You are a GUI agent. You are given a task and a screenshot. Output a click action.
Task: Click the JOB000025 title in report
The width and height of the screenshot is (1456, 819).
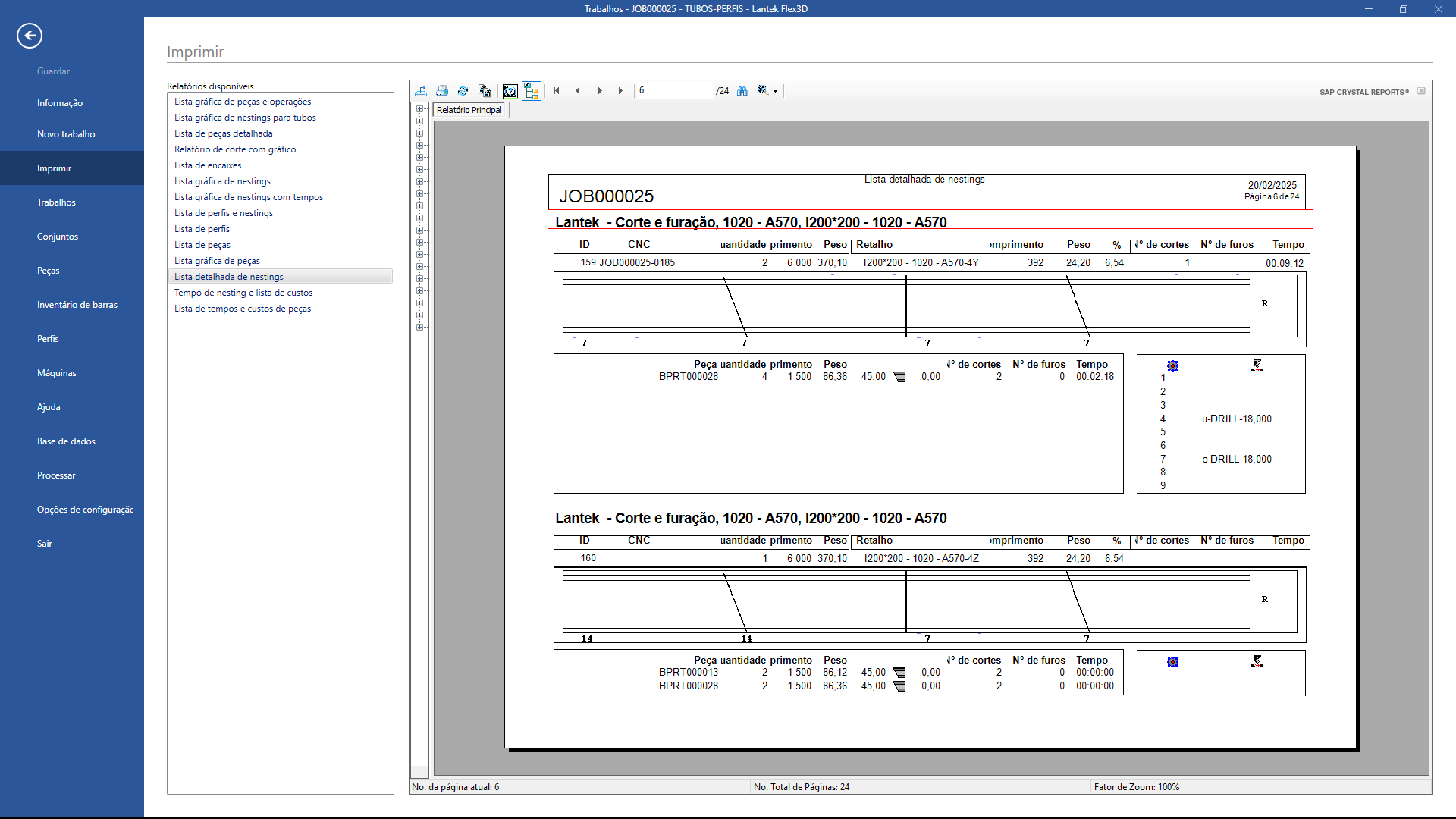point(606,196)
